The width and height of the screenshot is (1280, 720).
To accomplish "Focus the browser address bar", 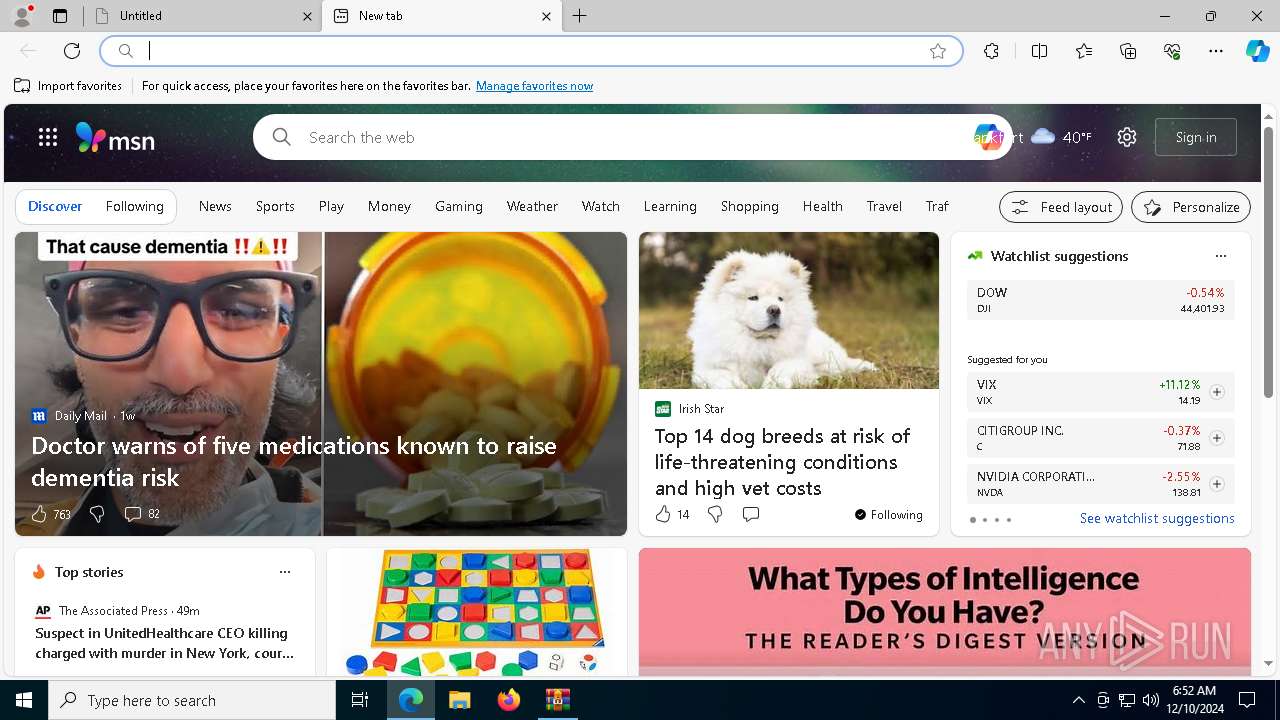I will pos(531,51).
